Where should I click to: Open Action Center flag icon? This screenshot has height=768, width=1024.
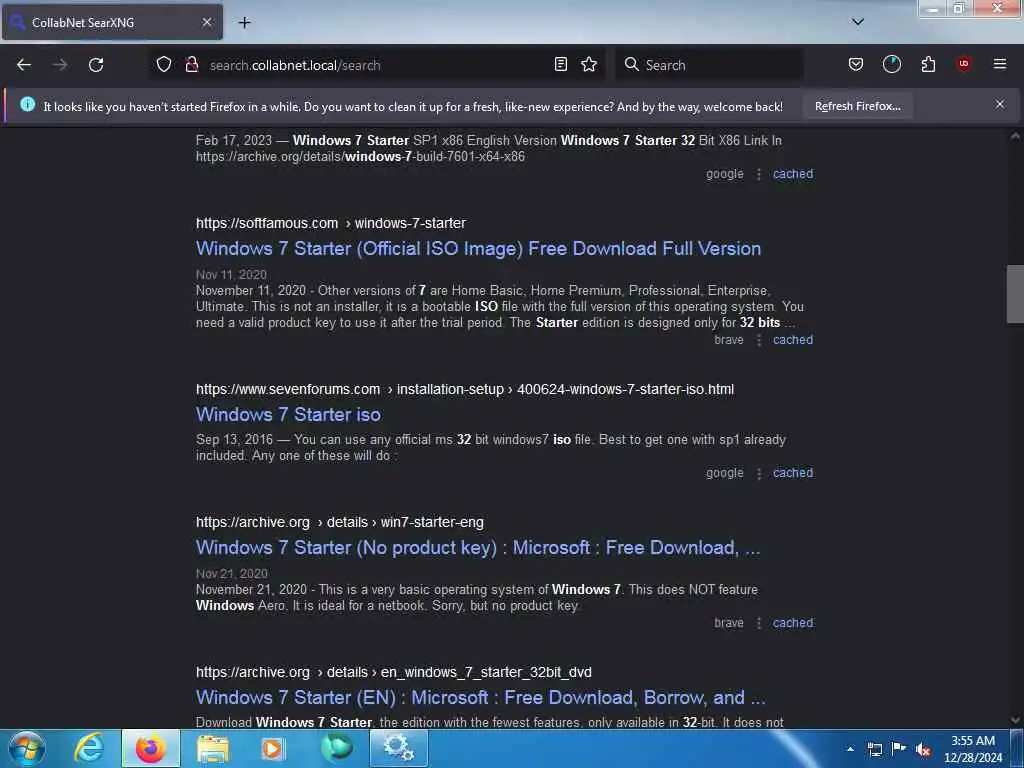899,748
